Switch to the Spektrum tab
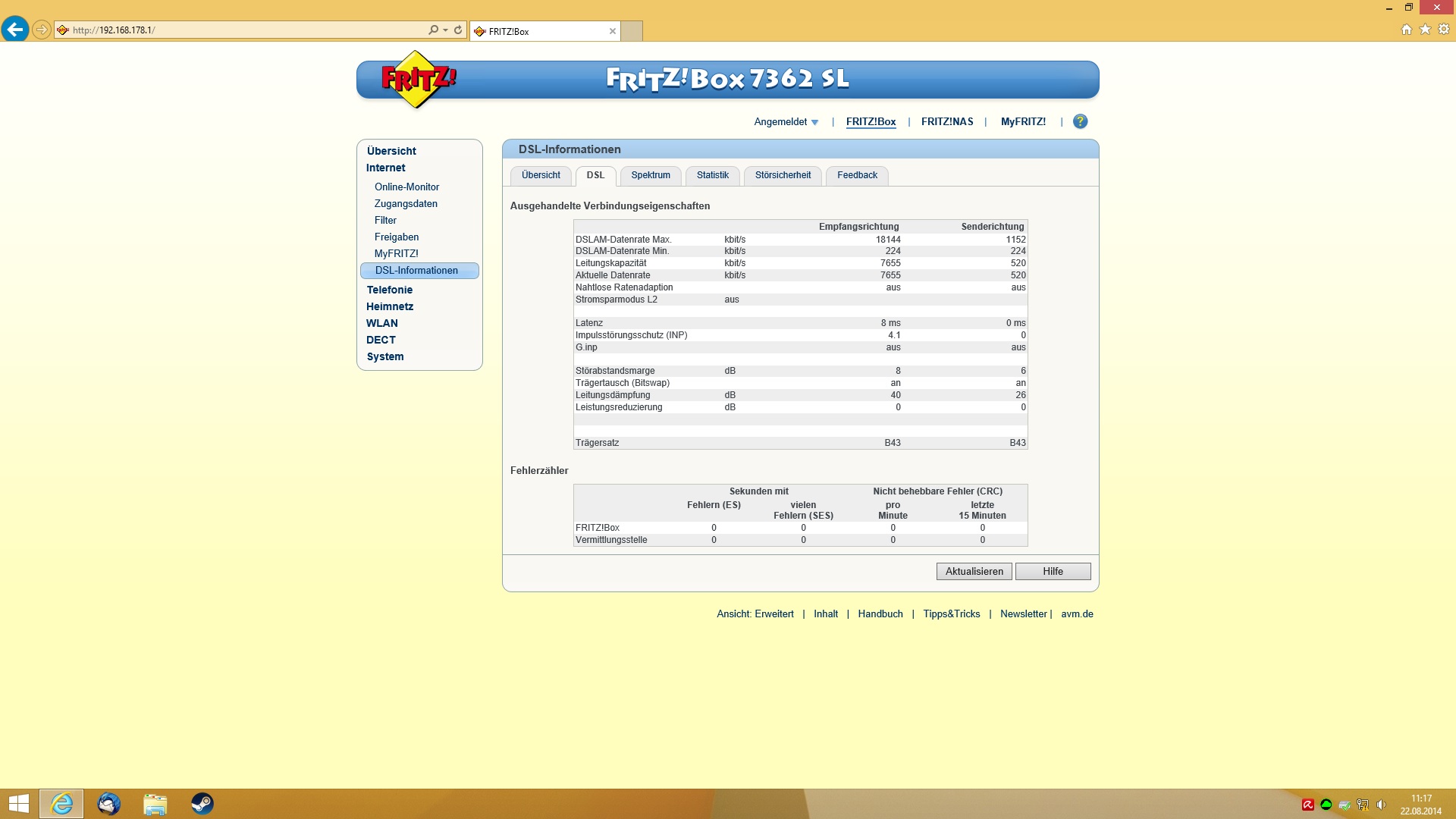 [x=651, y=175]
